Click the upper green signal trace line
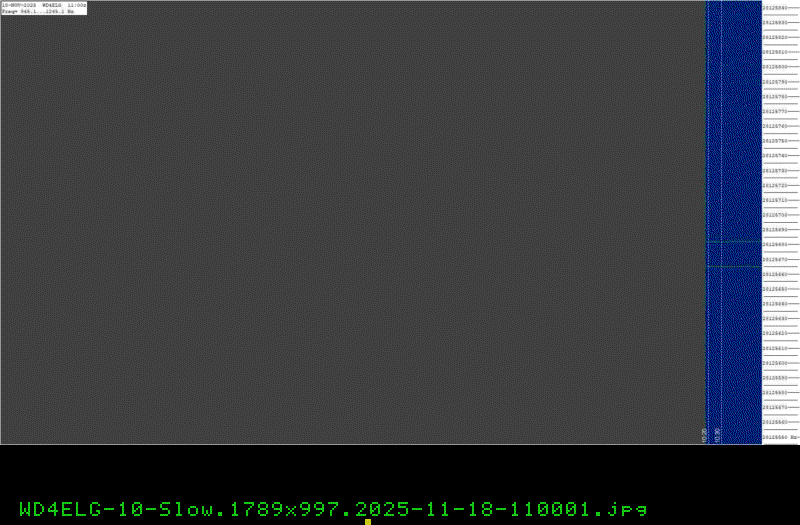Viewport: 800px width, 525px height. (x=734, y=242)
